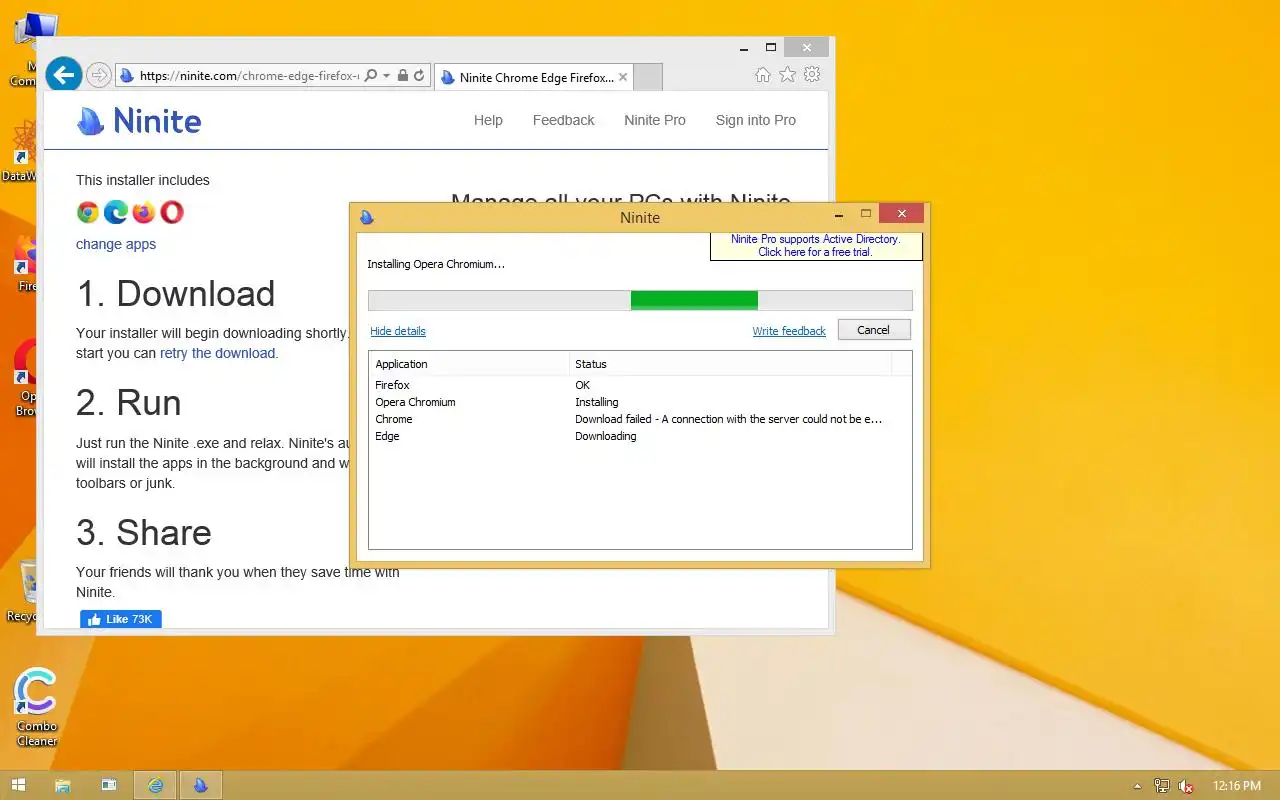Click the Ninite taskbar icon

tap(200, 785)
